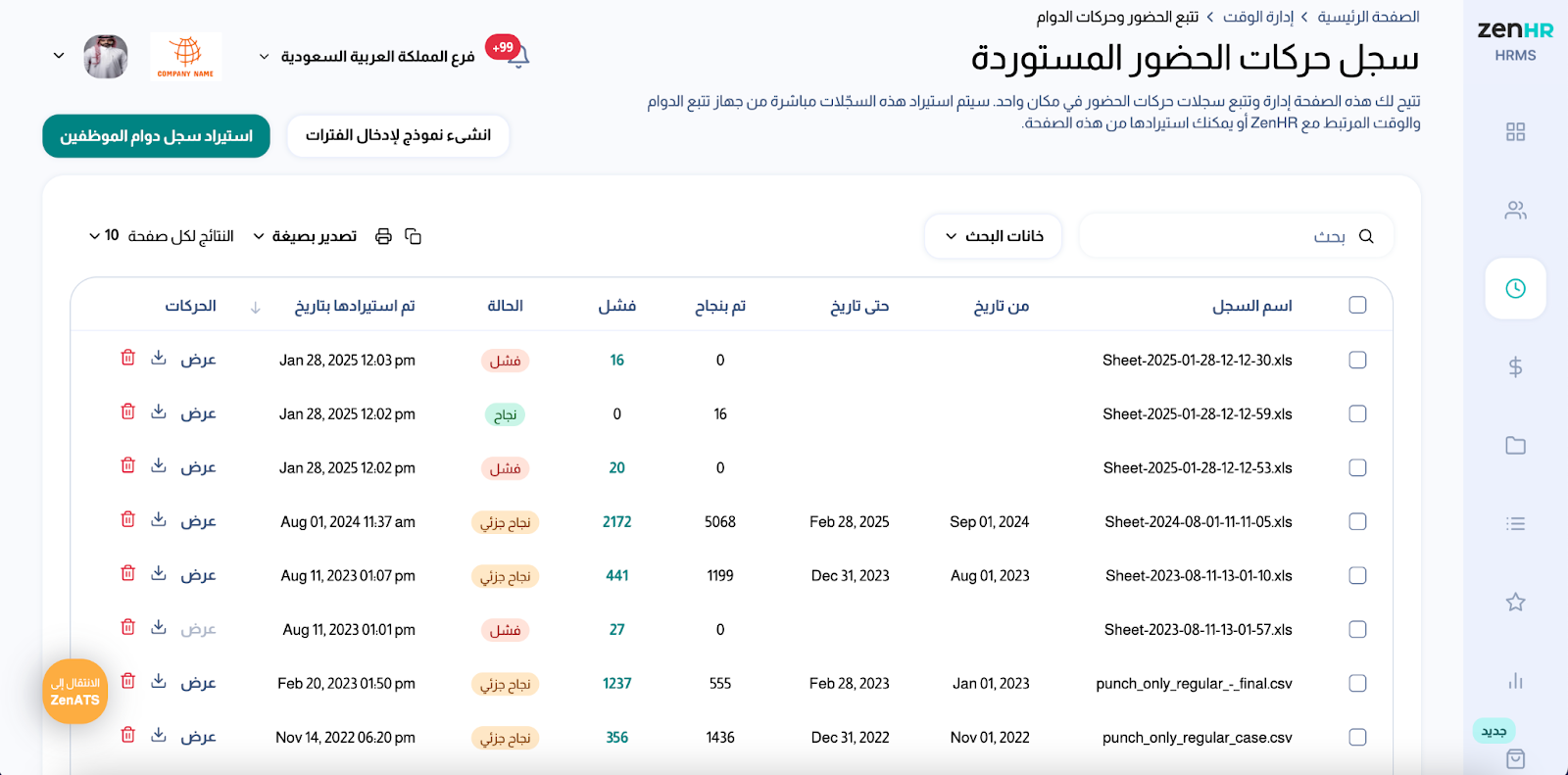Open the list icon in sidebar
The height and width of the screenshot is (775, 1568).
[1515, 523]
